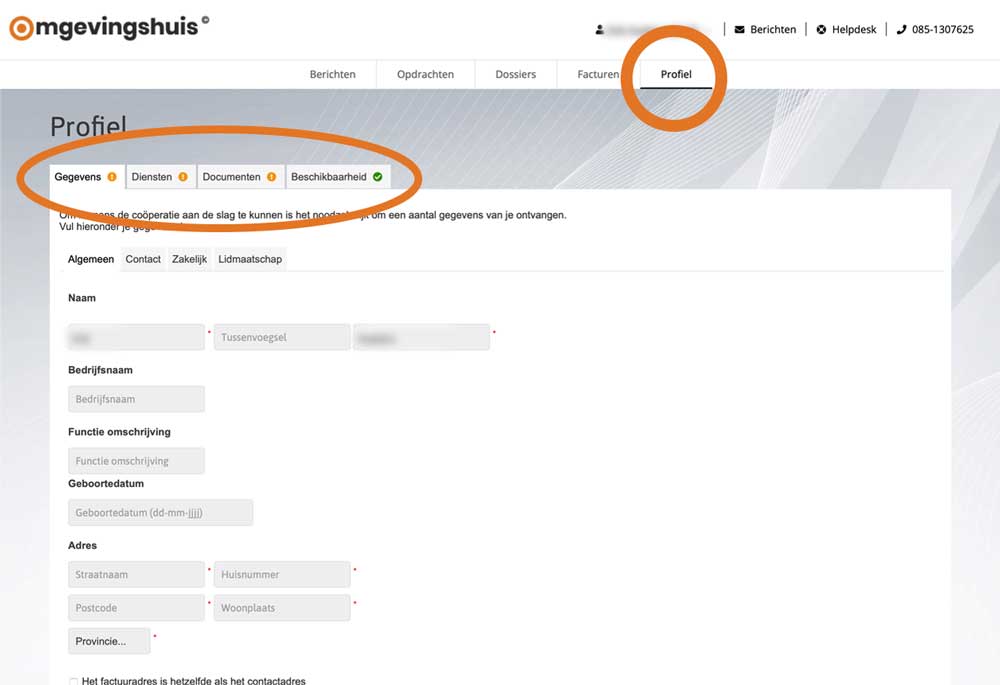Open Dossiers in the navigation bar
Viewport: 1000px width, 685px height.
(x=515, y=75)
